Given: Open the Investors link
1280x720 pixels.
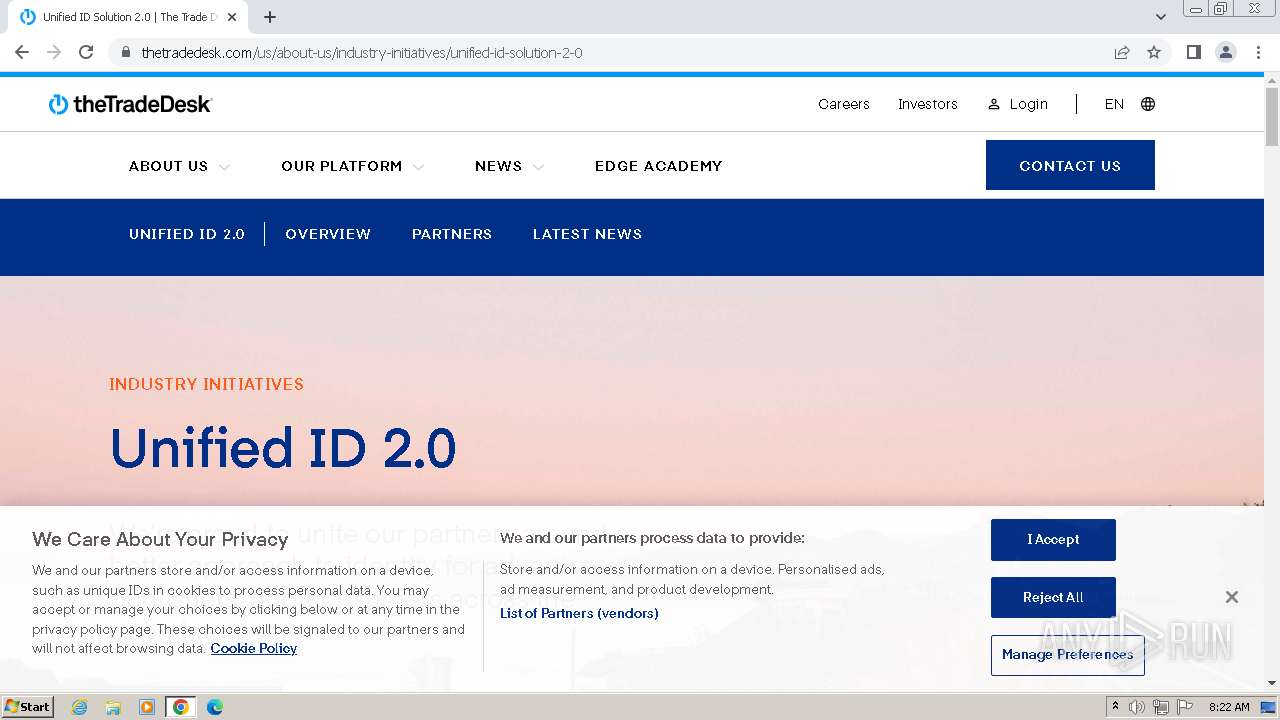Looking at the screenshot, I should [x=927, y=104].
